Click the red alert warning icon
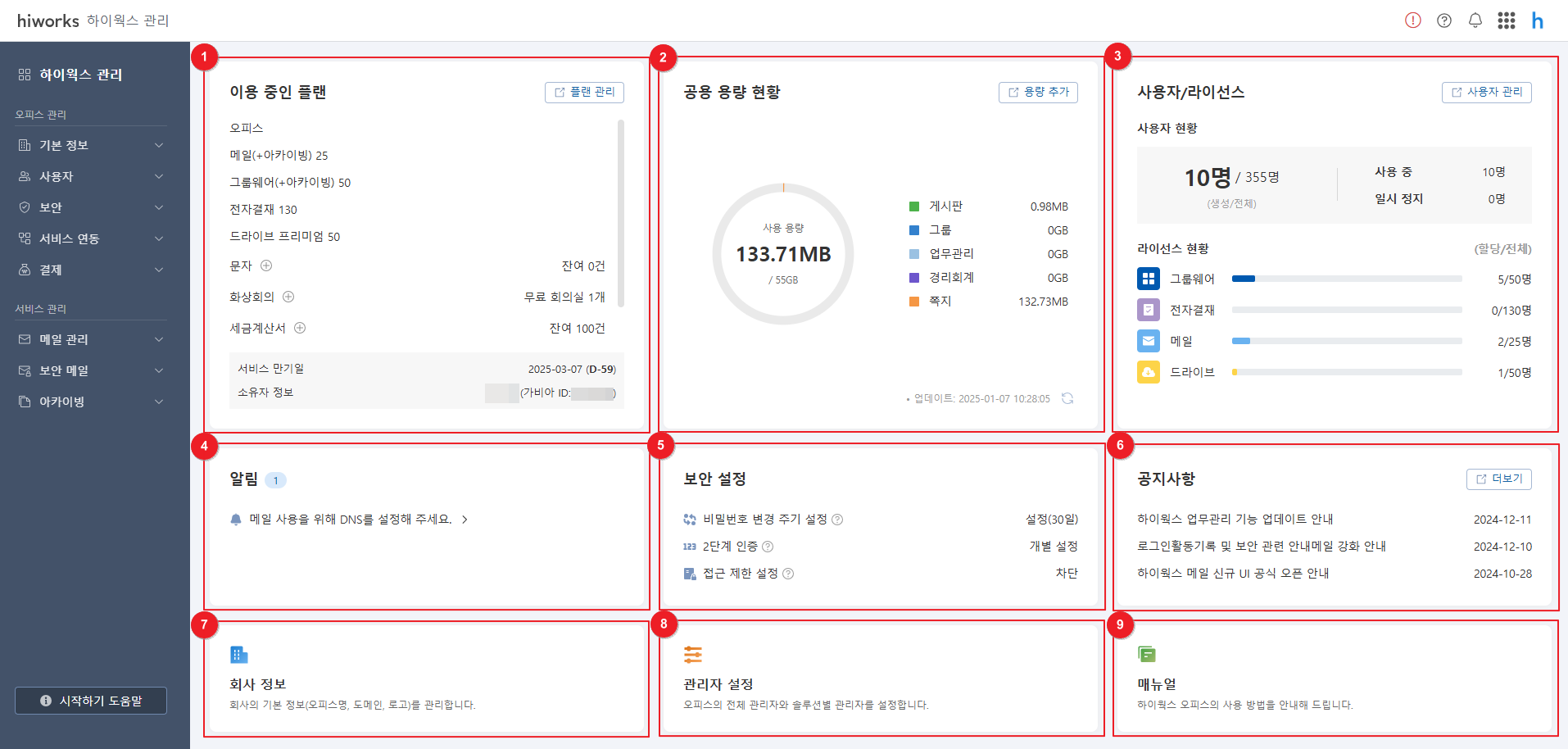This screenshot has height=749, width=1568. point(1412,20)
